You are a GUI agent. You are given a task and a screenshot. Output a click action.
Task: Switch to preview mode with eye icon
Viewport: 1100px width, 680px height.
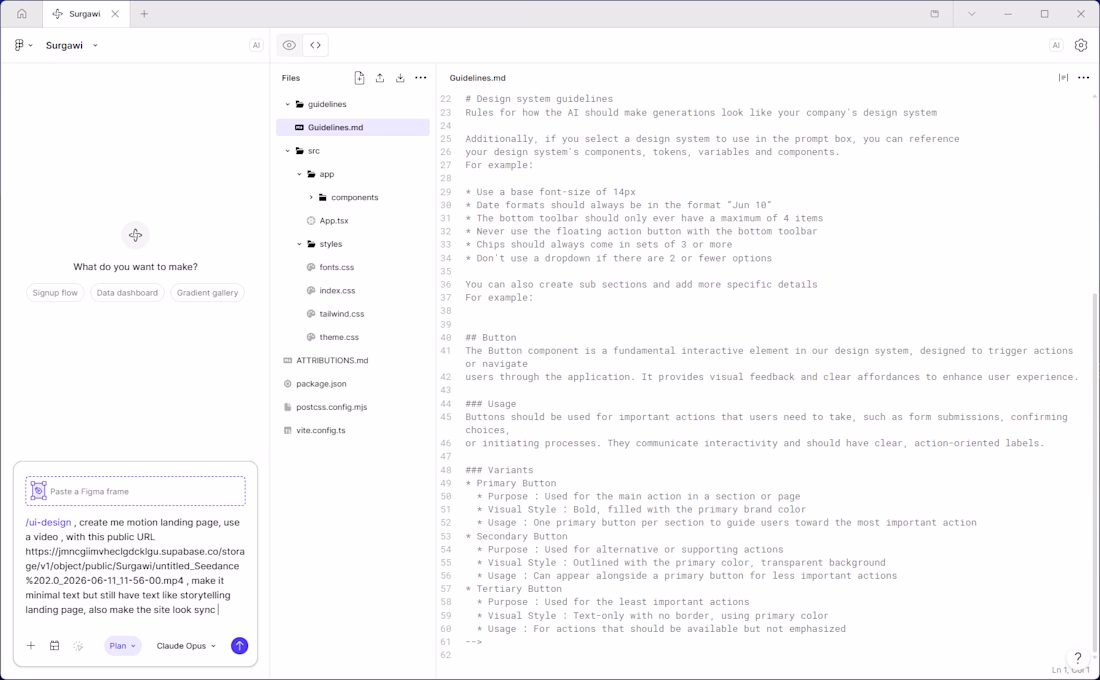point(289,45)
